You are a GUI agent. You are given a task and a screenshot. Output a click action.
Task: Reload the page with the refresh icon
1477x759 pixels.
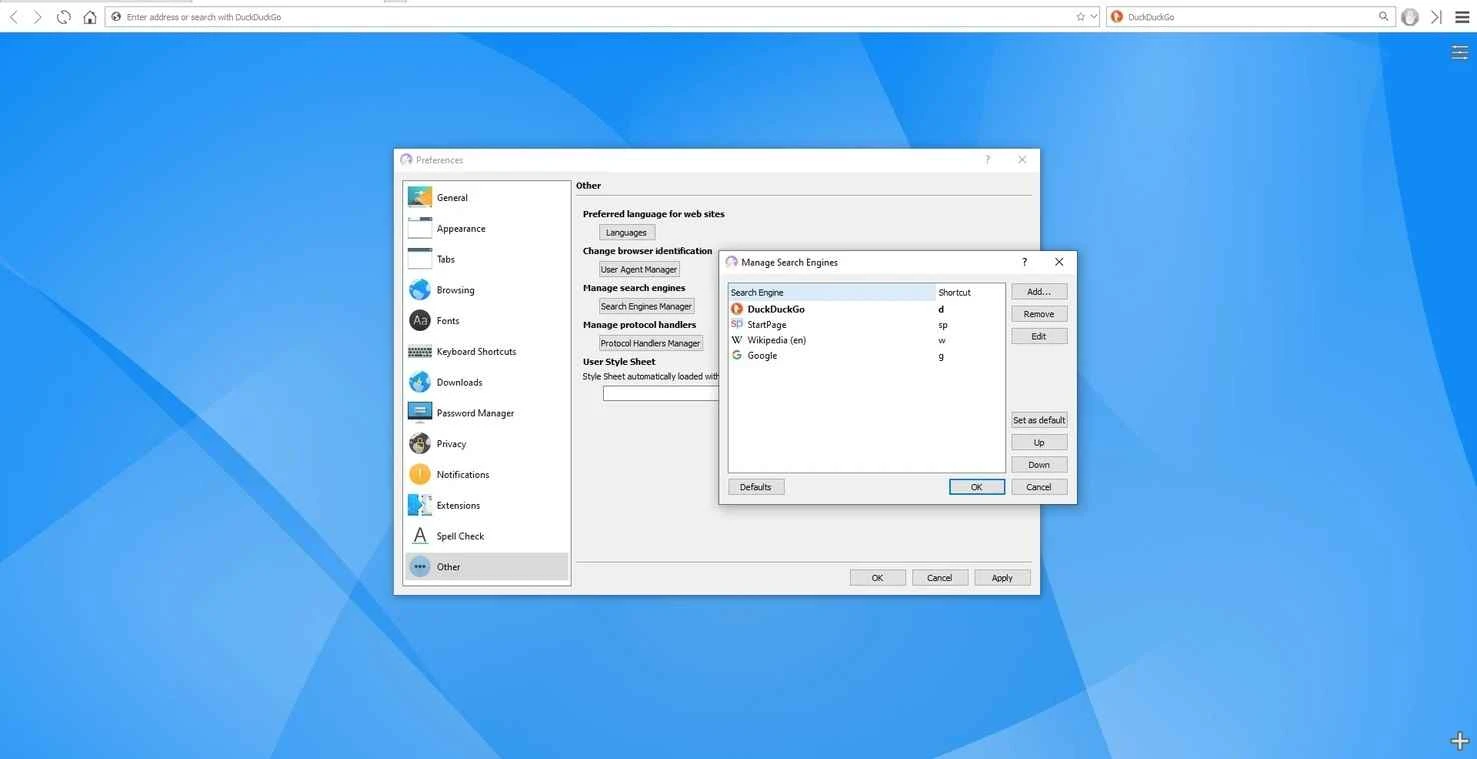[64, 17]
